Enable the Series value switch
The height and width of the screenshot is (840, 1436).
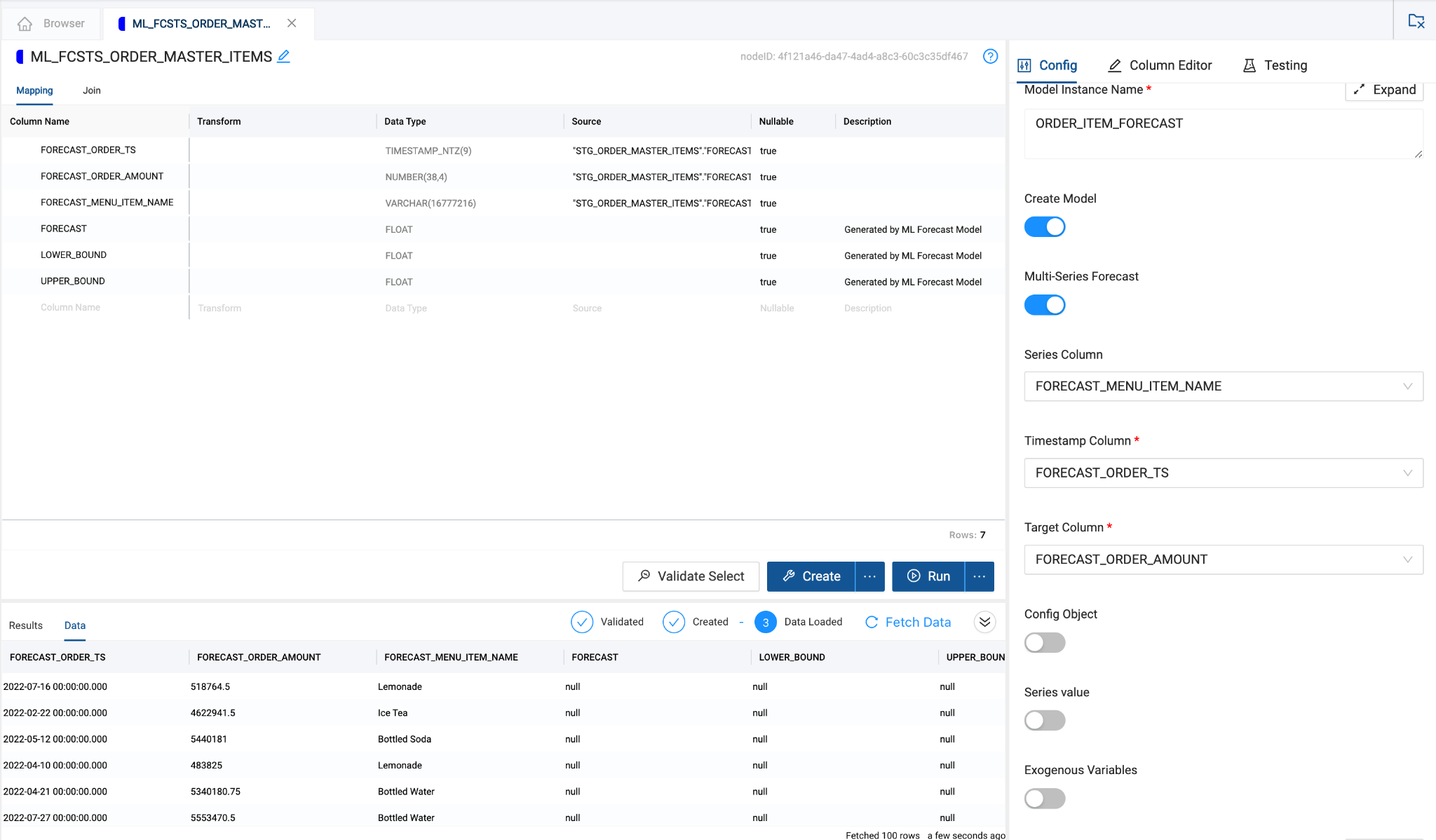(x=1045, y=720)
